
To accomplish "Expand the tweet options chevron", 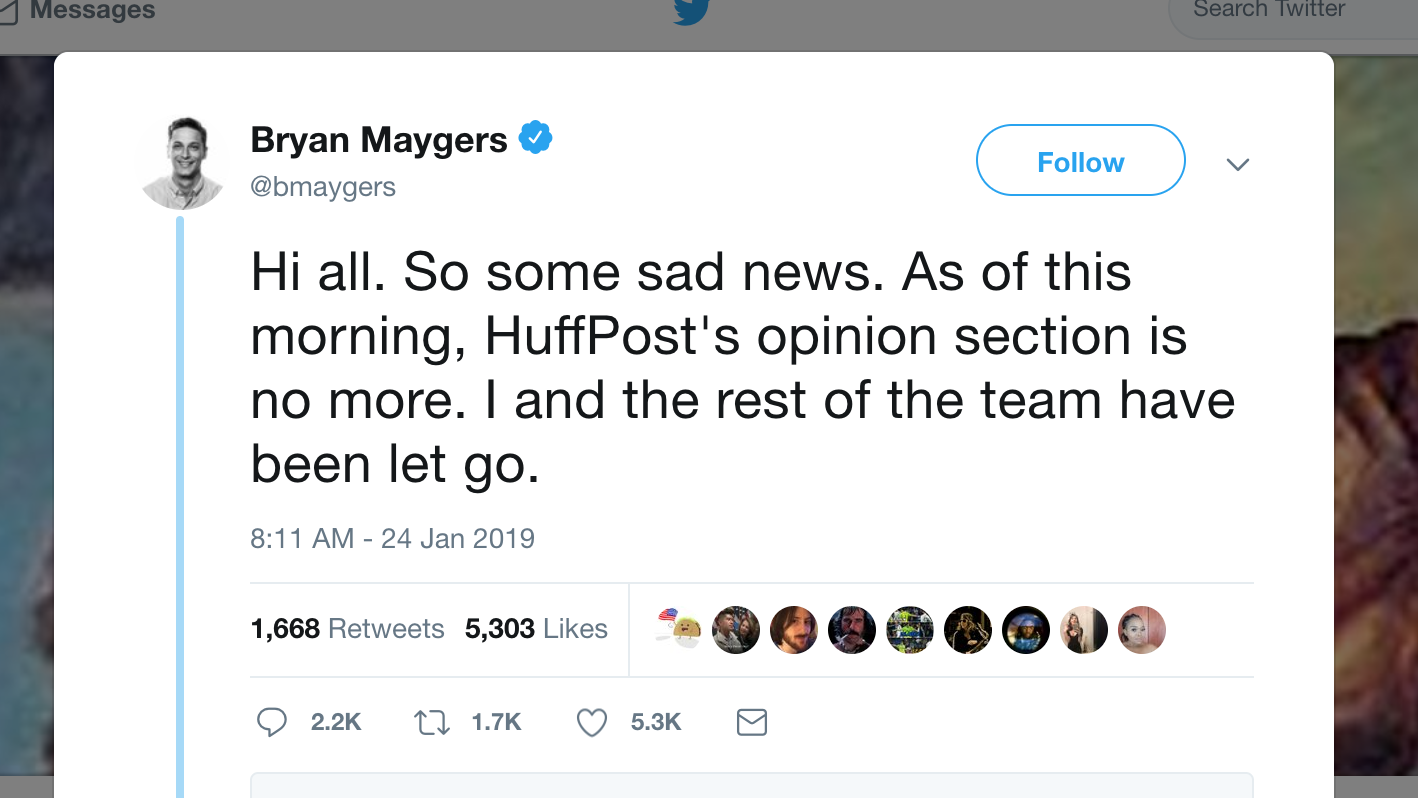I will click(1238, 164).
